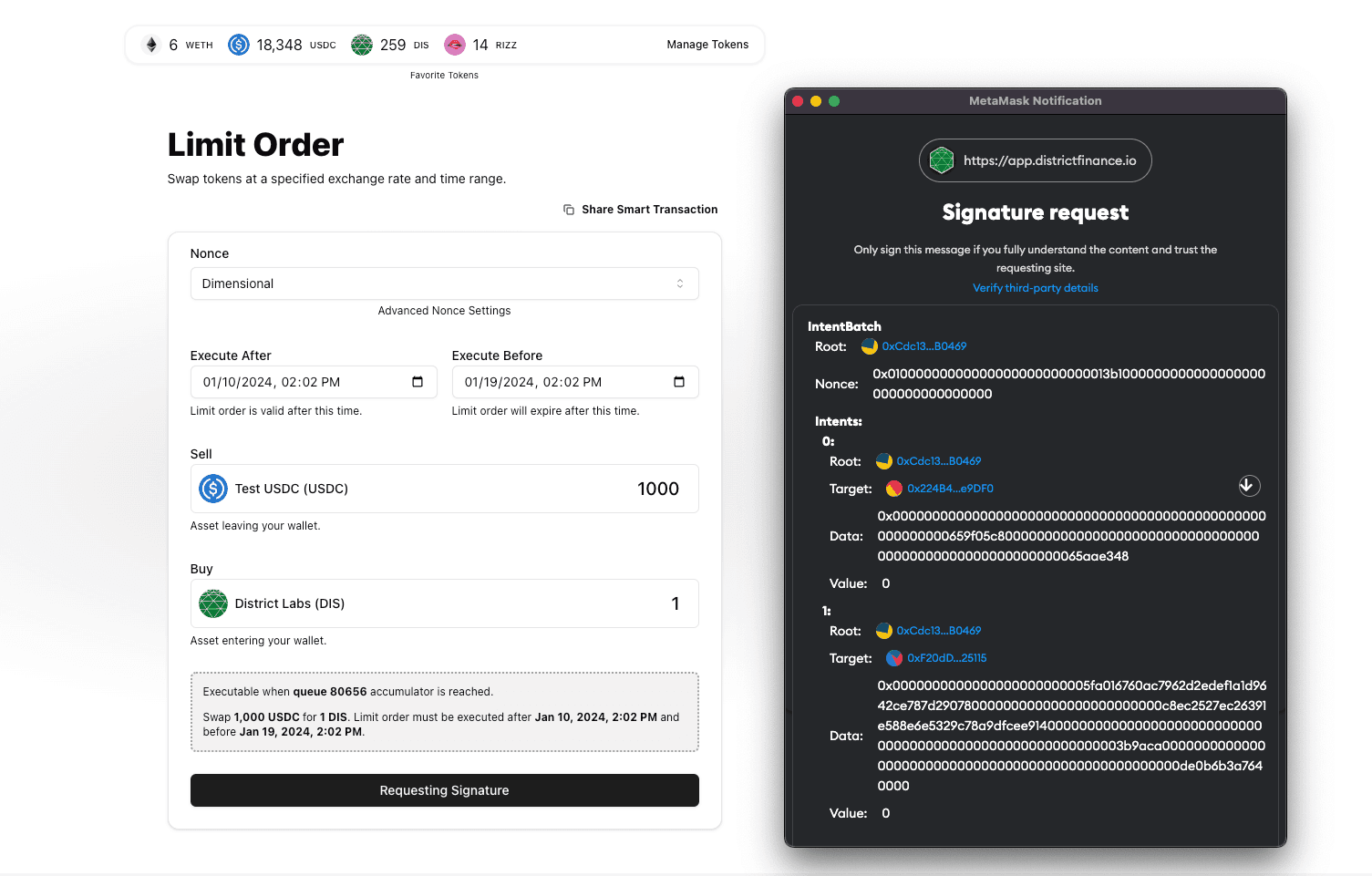Click the Sell amount 1000 field
The image size is (1372, 876).
point(658,489)
